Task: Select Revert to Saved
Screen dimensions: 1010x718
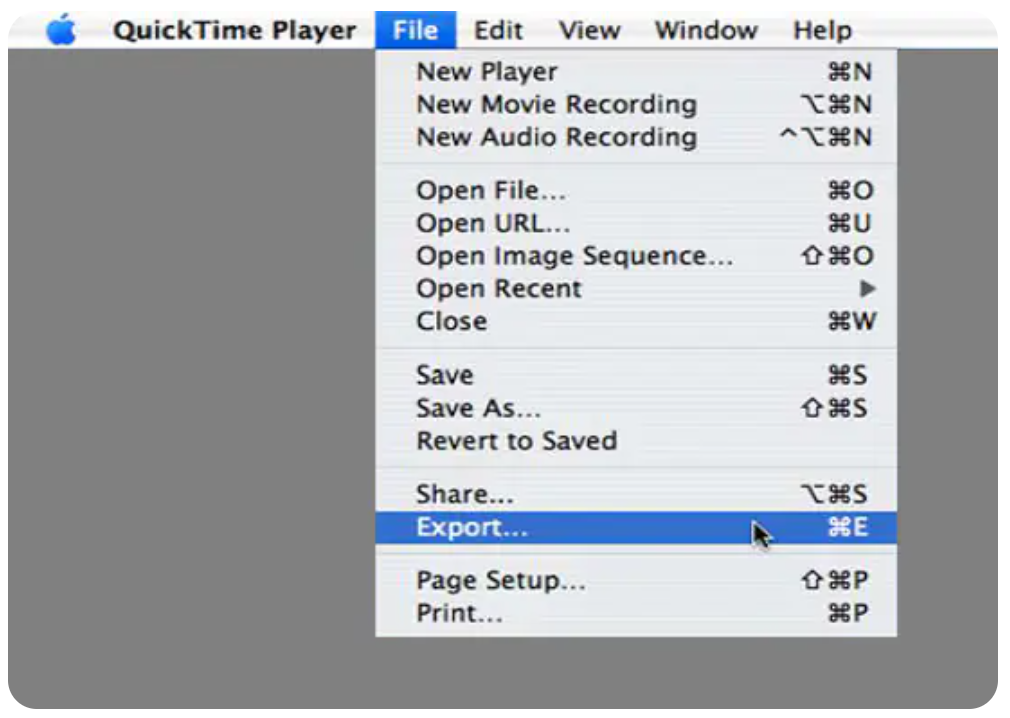Action: pos(636,441)
